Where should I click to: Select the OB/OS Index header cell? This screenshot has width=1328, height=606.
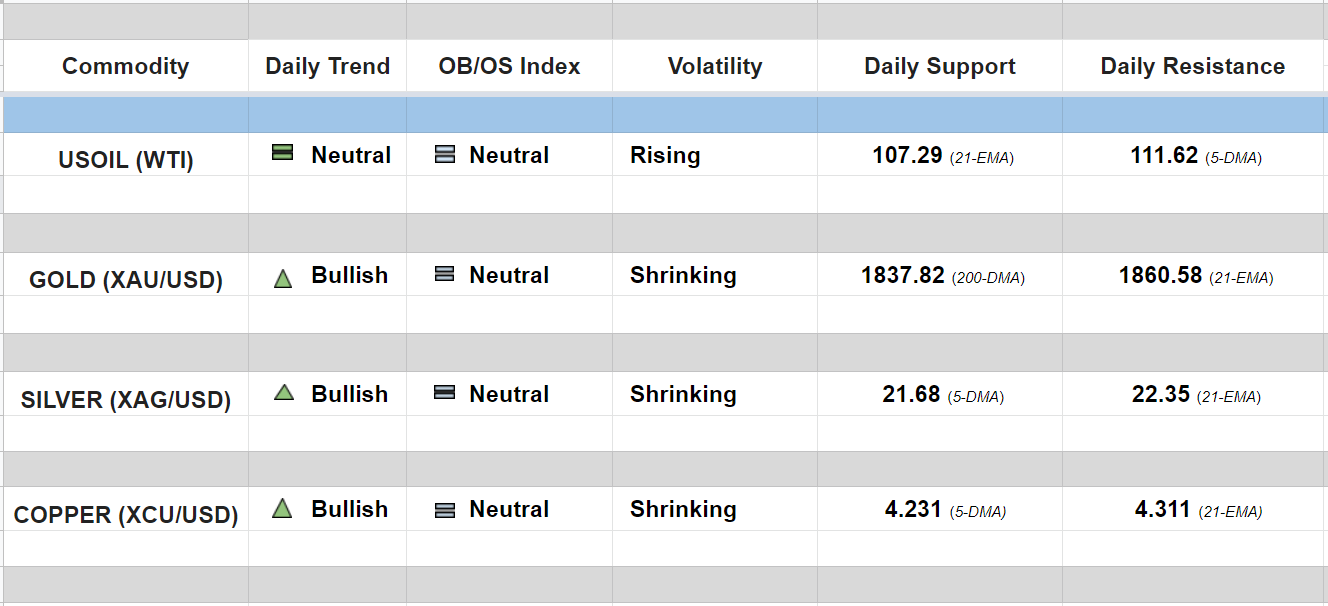click(509, 66)
